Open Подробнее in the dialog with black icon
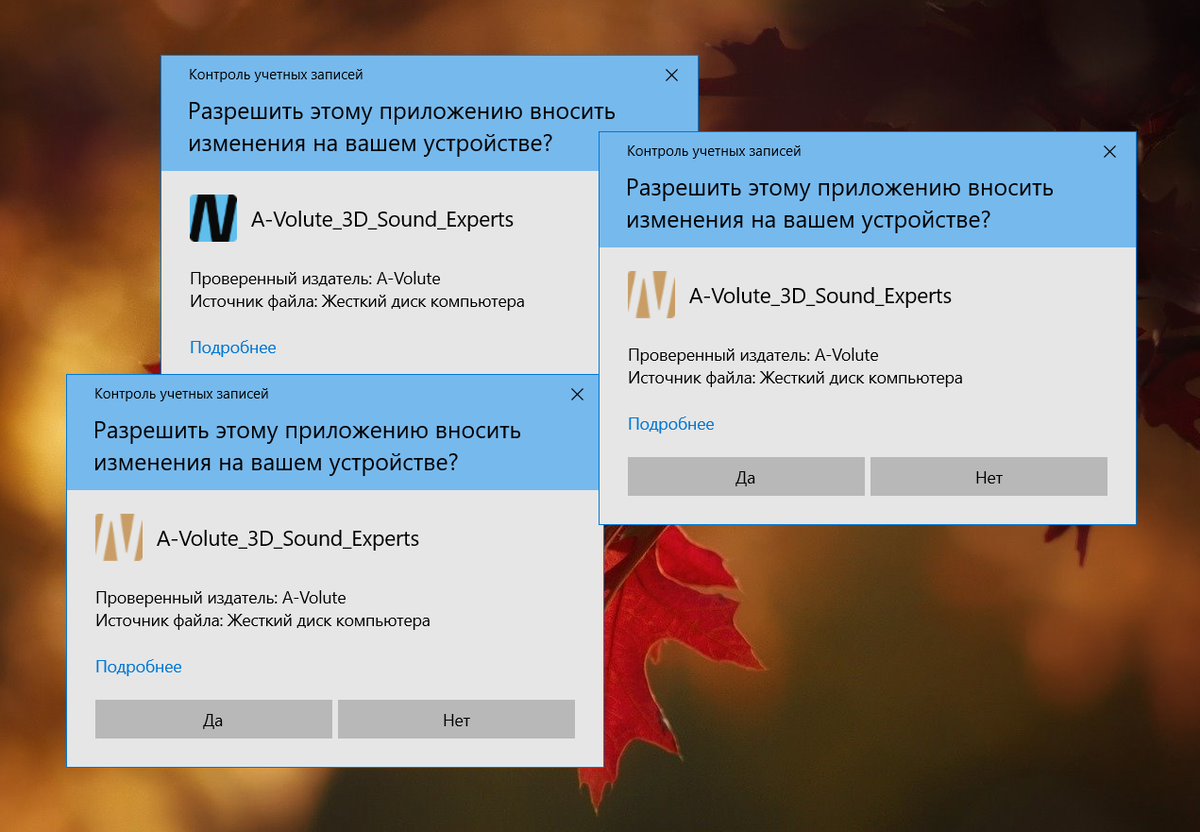 tap(233, 347)
